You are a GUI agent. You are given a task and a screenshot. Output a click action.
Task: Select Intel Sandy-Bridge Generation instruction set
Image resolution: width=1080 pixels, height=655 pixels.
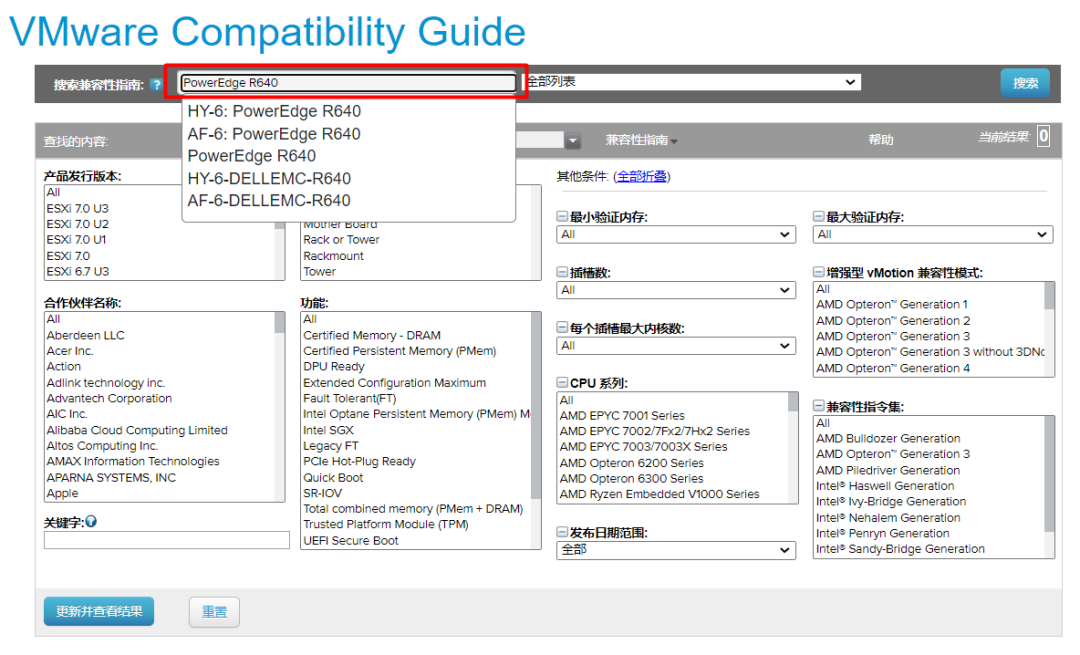point(900,549)
